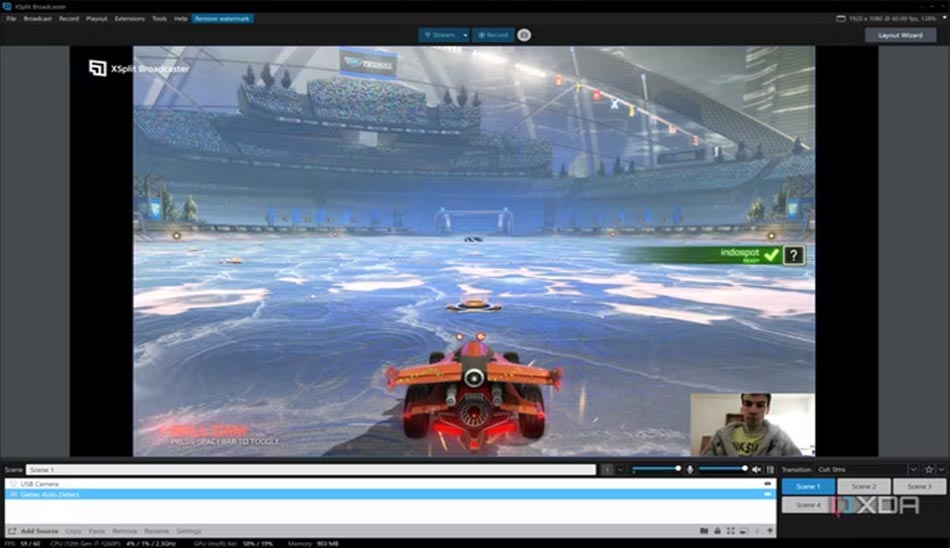Open the Layout Wizard
Image resolution: width=950 pixels, height=548 pixels.
pyautogui.click(x=900, y=35)
